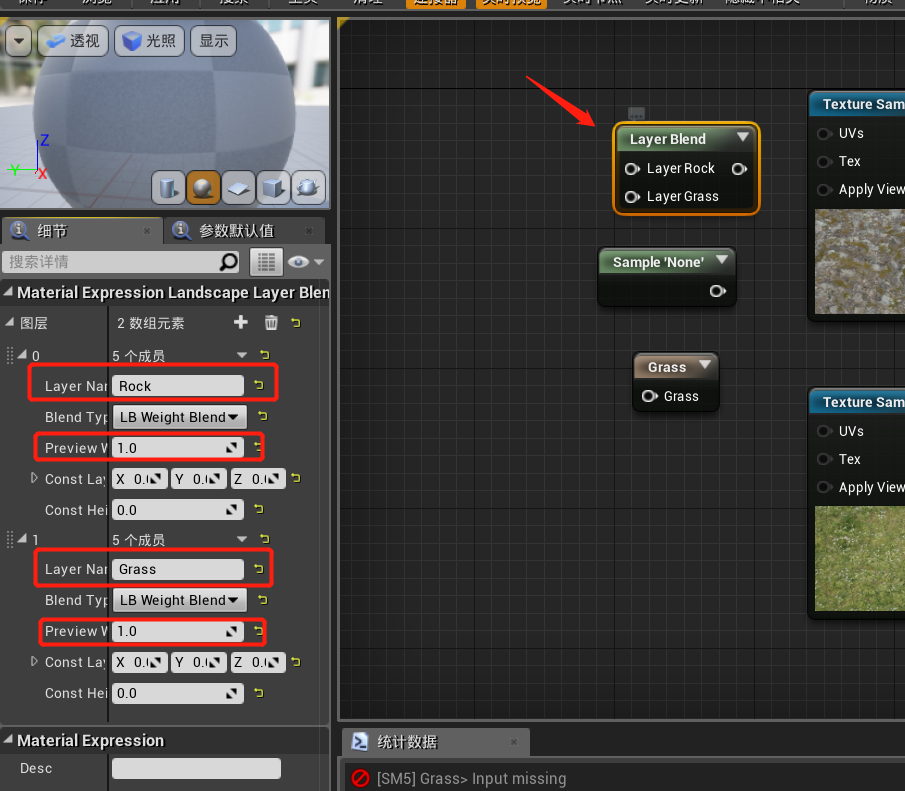Switch preview mesh to the teapot
The image size is (905, 791).
307,187
